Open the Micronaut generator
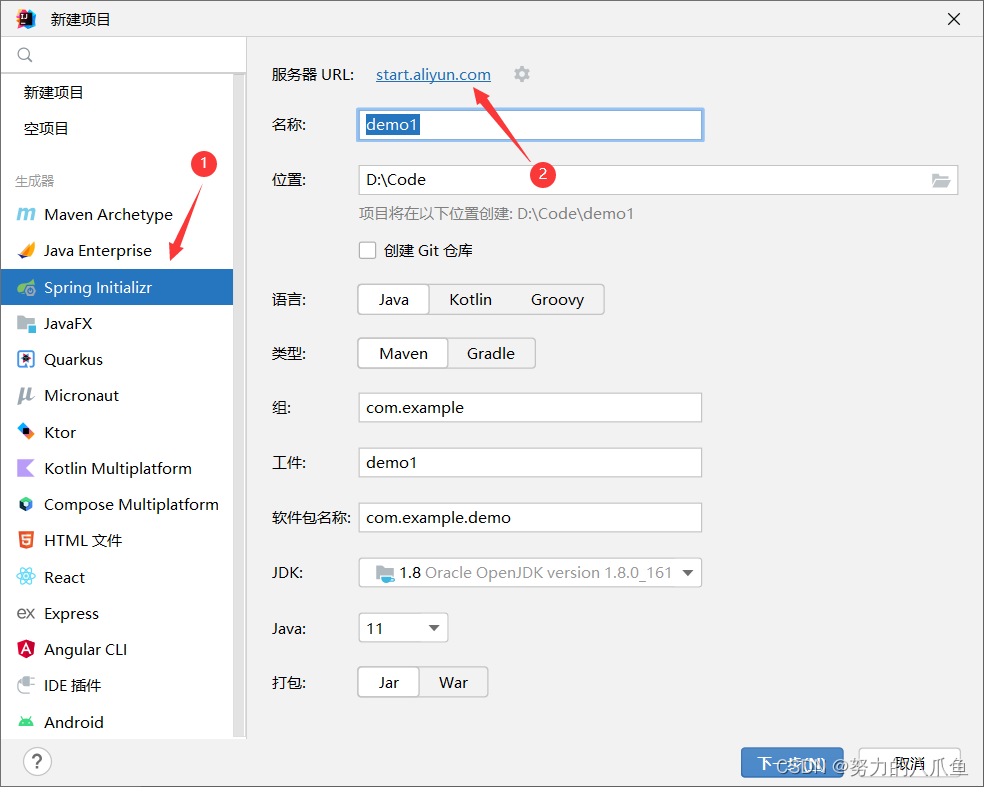This screenshot has height=787, width=984. click(80, 395)
